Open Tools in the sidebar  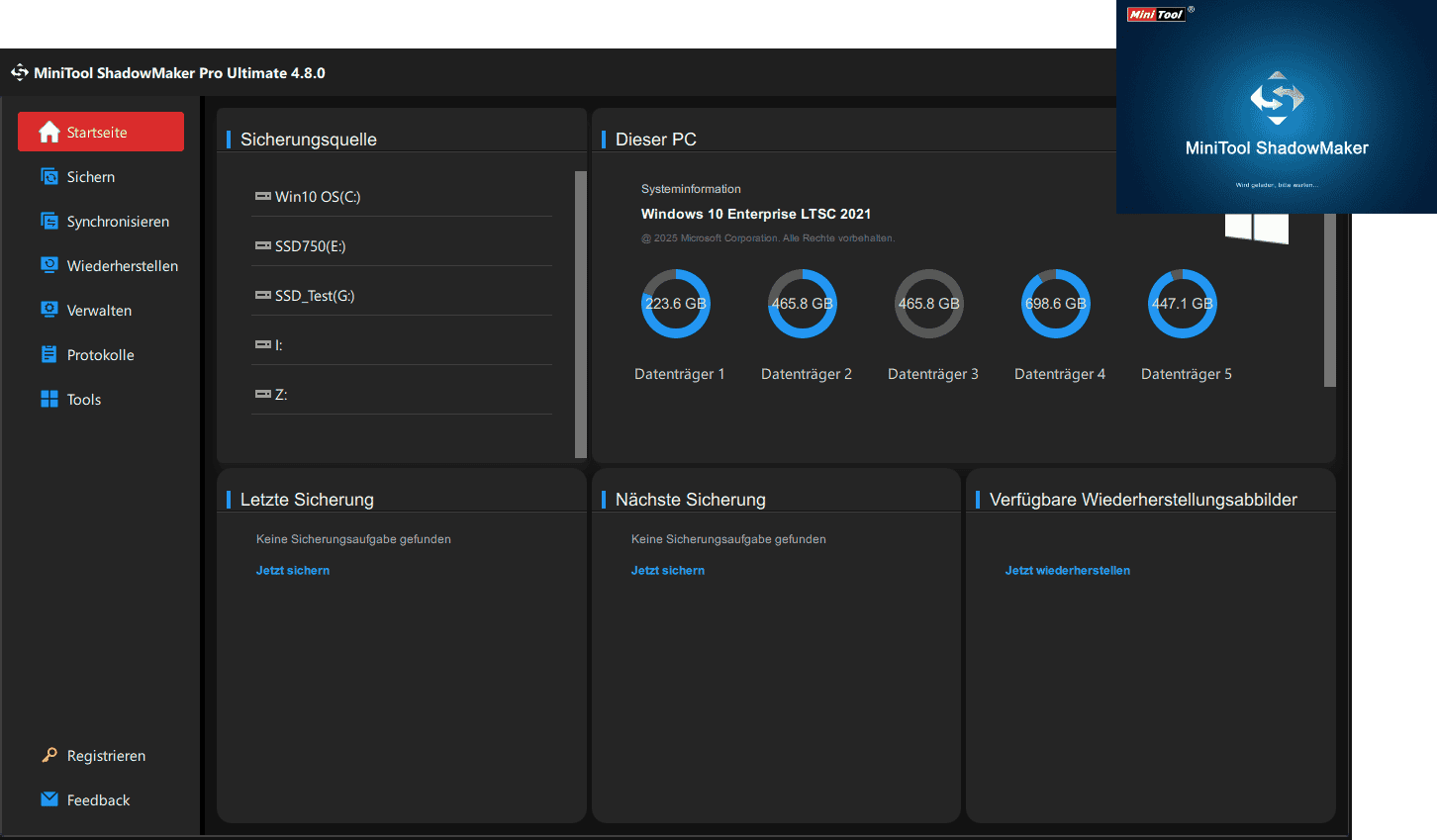[101, 399]
